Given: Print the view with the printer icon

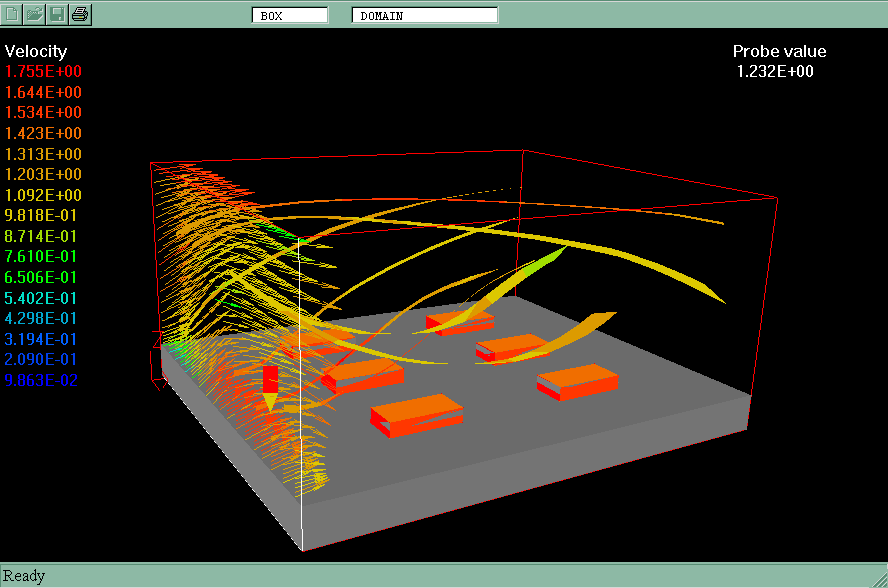Looking at the screenshot, I should pyautogui.click(x=81, y=14).
